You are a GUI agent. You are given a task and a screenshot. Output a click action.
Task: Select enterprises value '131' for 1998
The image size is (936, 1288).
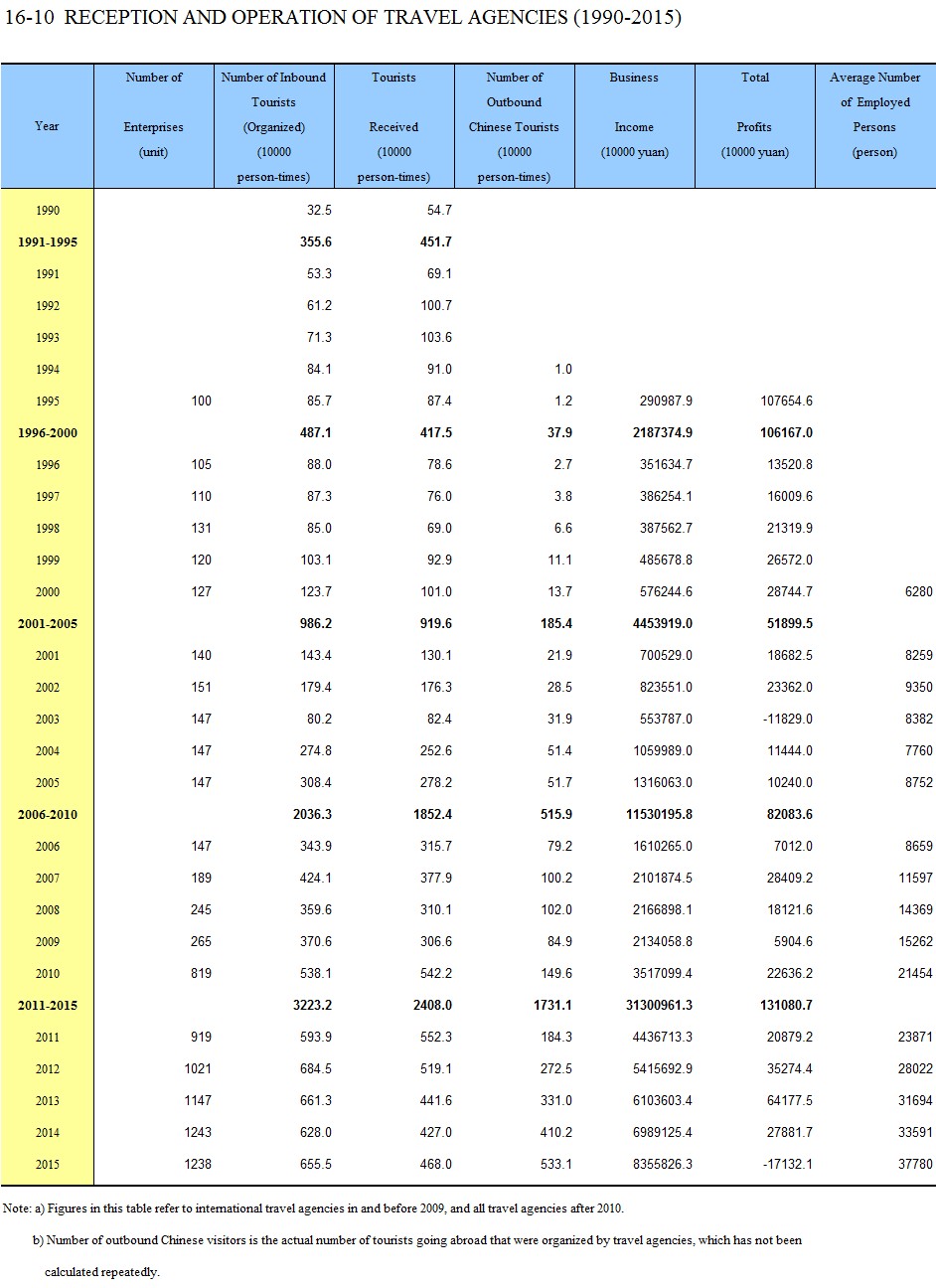[202, 529]
